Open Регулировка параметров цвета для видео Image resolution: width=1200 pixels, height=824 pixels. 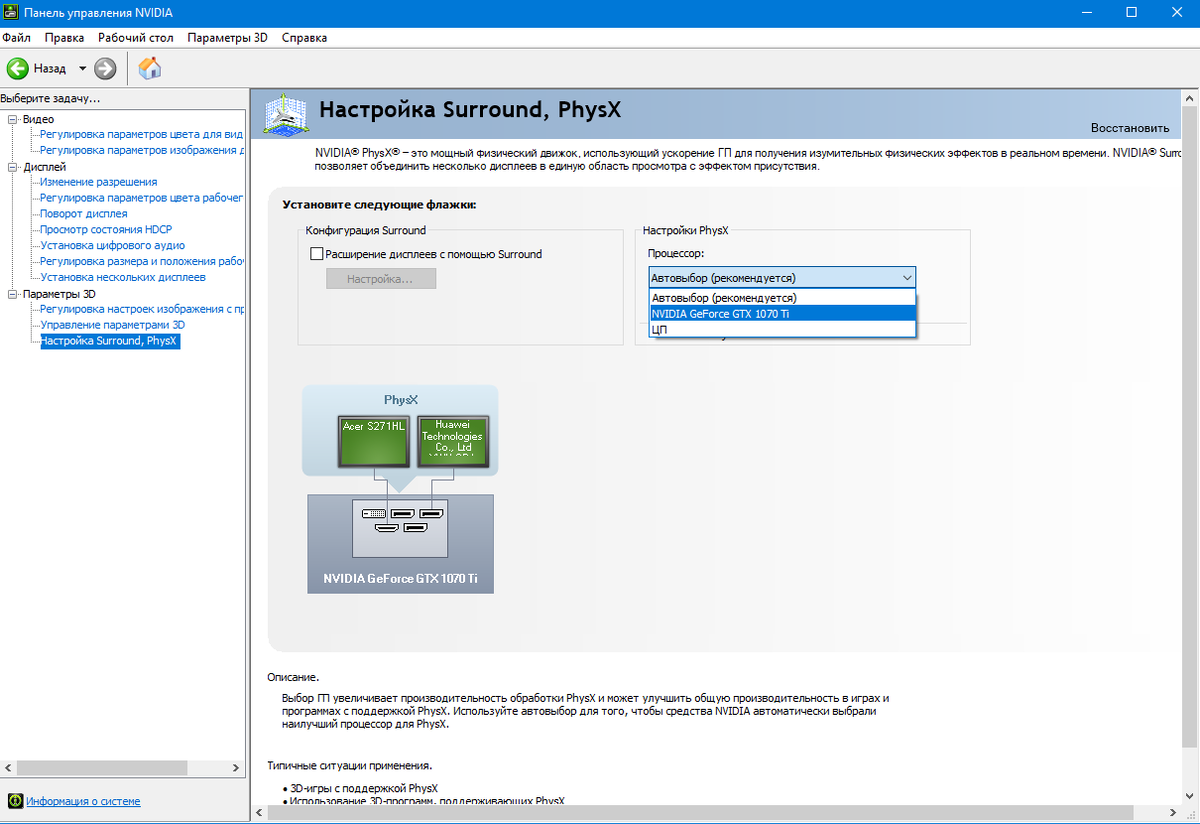pos(141,134)
